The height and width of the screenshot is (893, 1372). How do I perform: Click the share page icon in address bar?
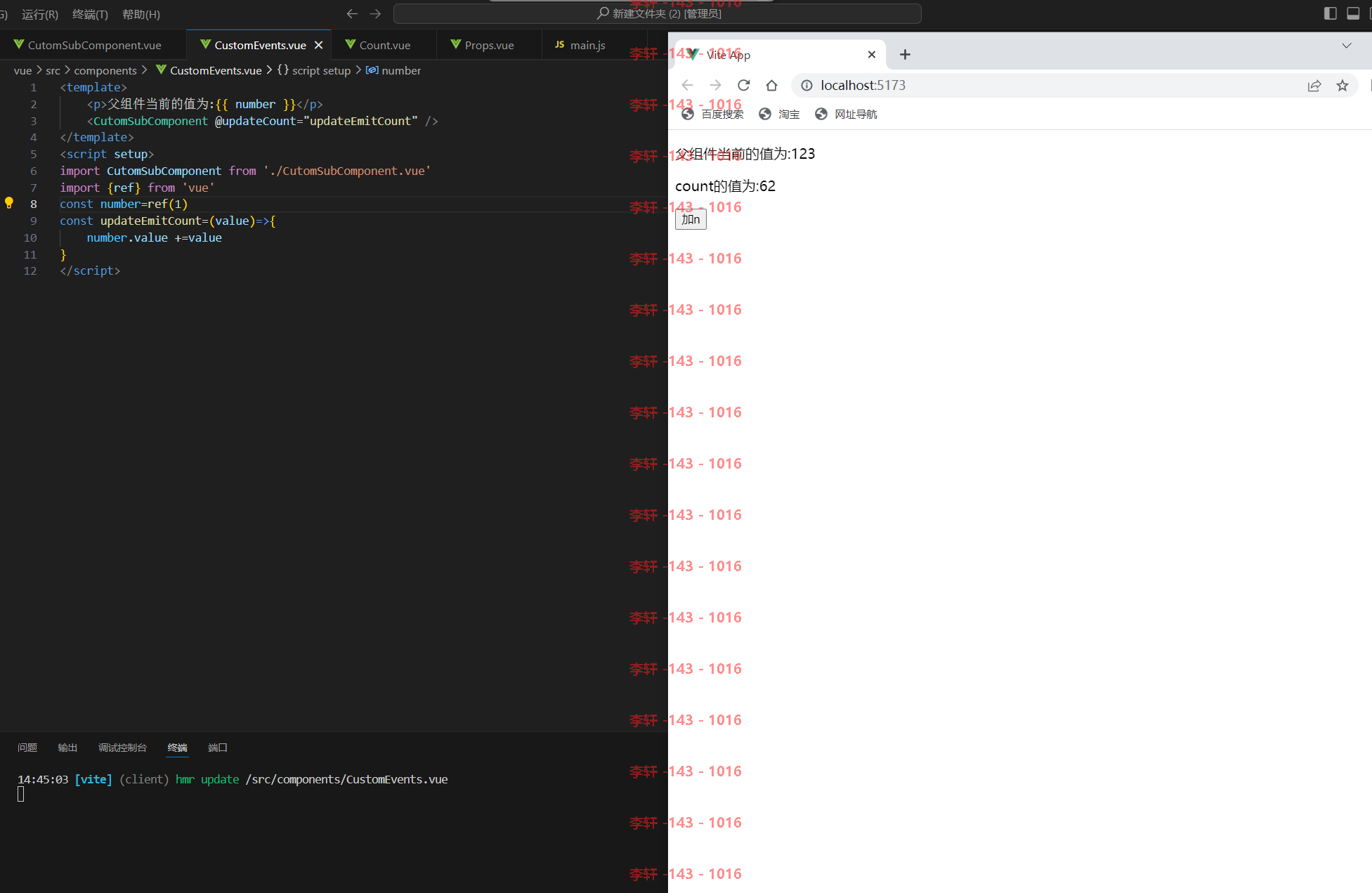pos(1314,85)
